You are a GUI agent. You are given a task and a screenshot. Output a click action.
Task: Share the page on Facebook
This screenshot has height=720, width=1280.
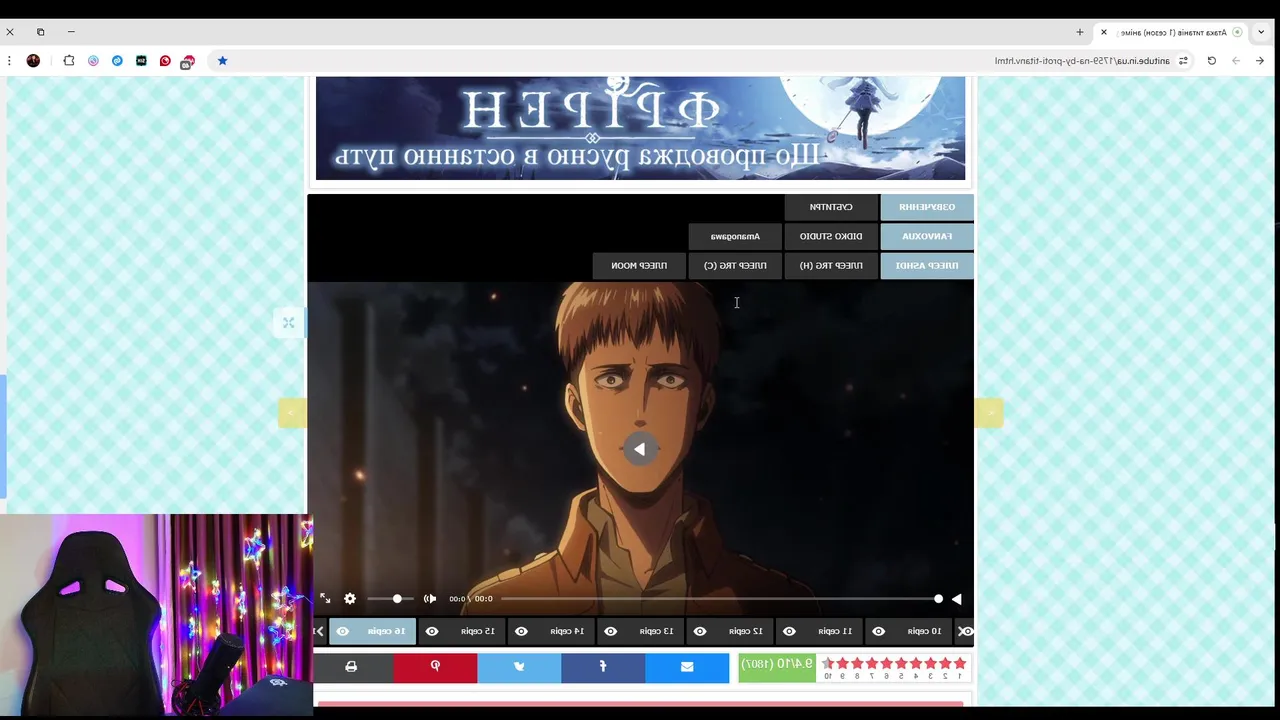[x=603, y=667]
